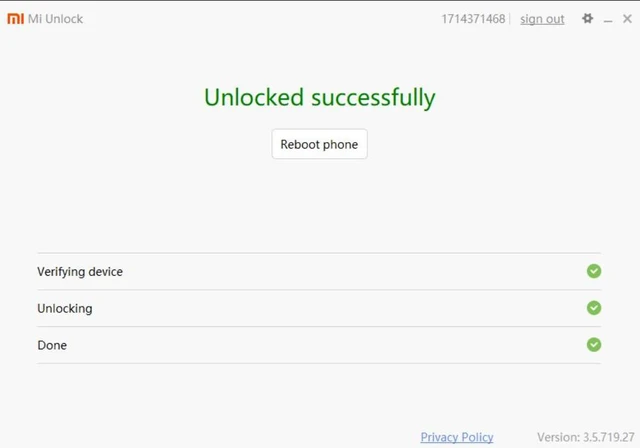Close the Mi Unlock window
Image resolution: width=640 pixels, height=448 pixels.
627,19
